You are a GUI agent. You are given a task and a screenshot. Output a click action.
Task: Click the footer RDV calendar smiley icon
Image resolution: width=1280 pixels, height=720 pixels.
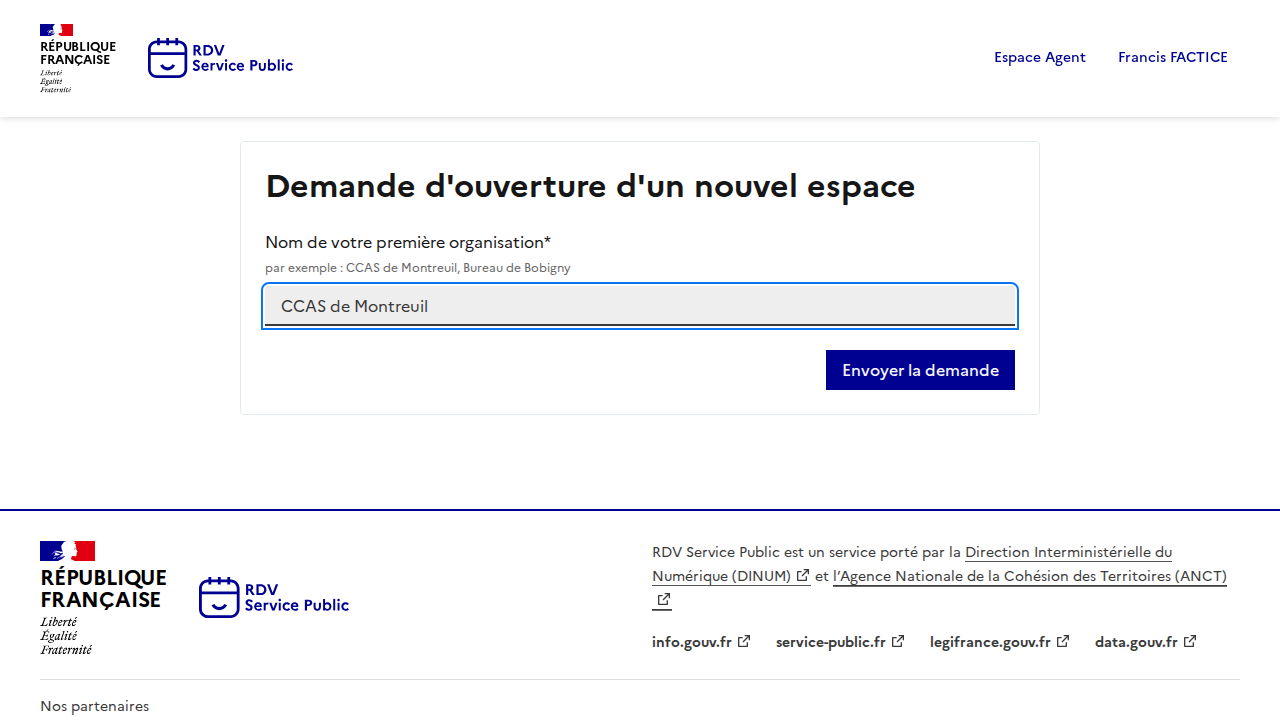219,597
